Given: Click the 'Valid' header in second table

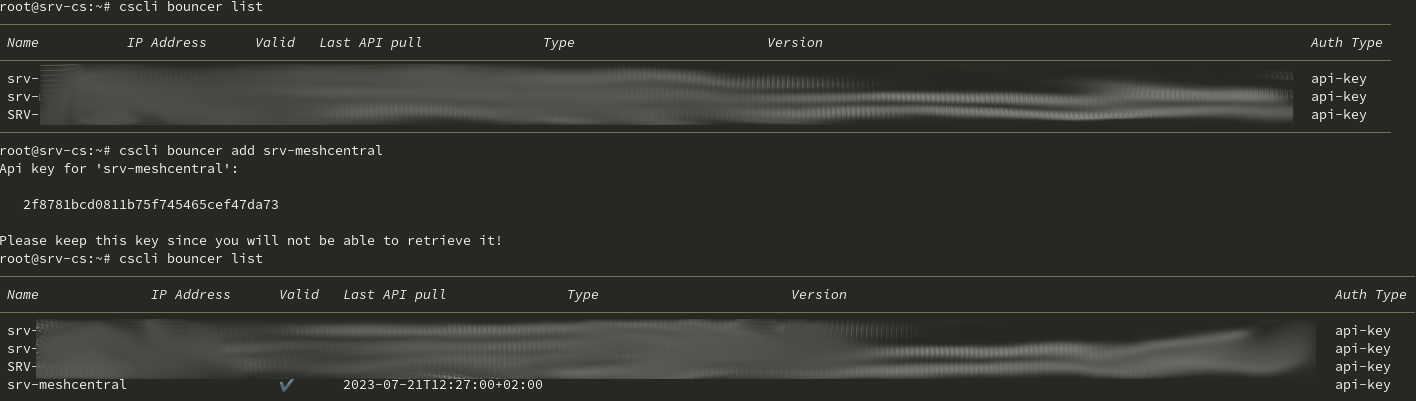Looking at the screenshot, I should pos(299,295).
